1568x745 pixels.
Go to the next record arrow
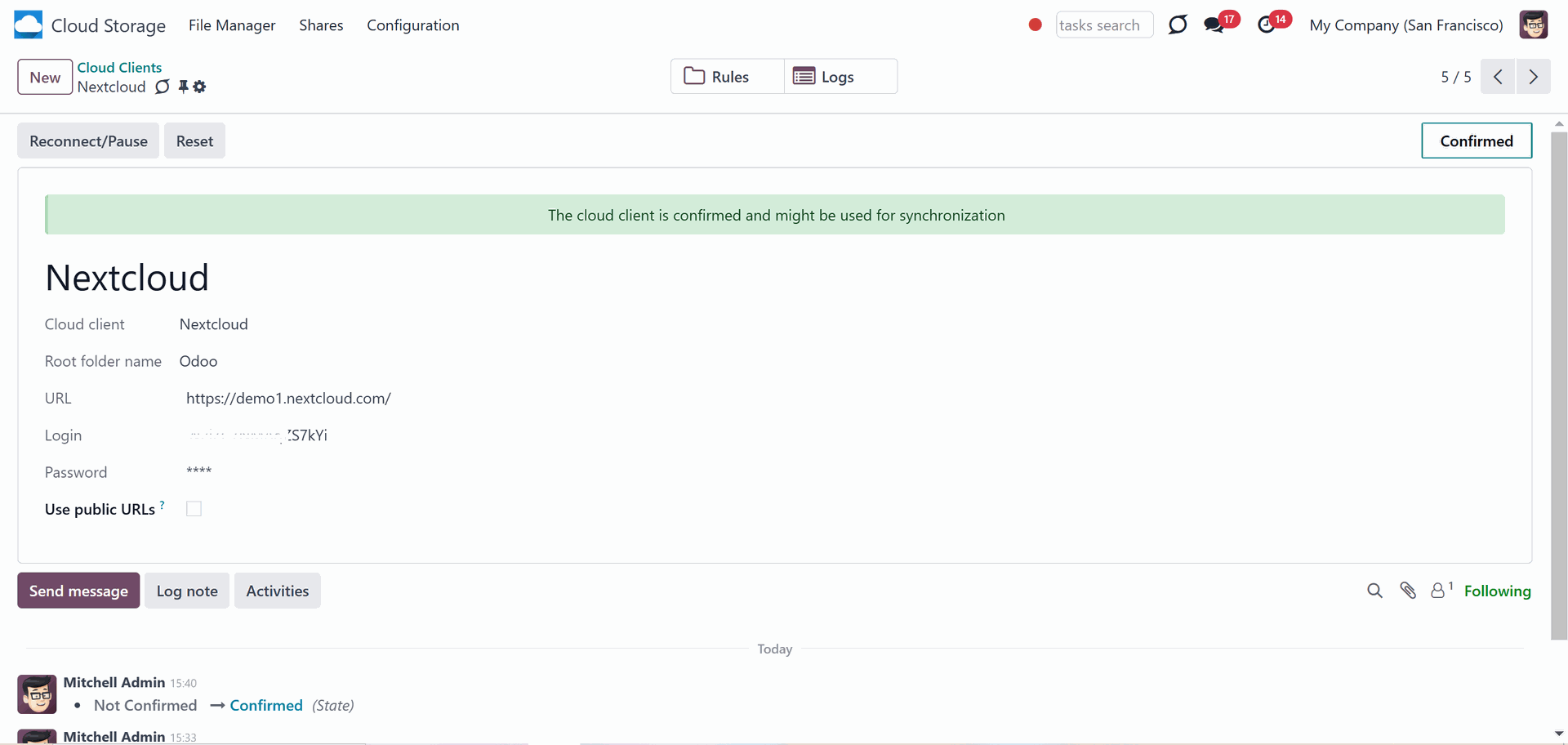(1533, 77)
